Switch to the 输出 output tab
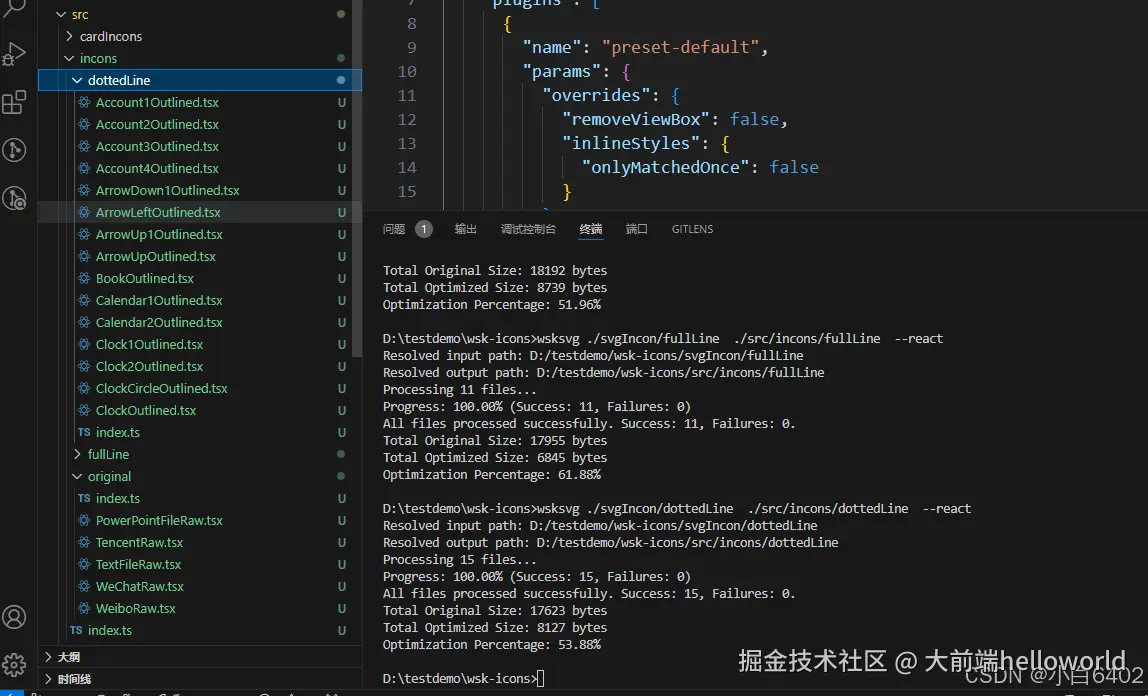The height and width of the screenshot is (696, 1148). click(466, 229)
